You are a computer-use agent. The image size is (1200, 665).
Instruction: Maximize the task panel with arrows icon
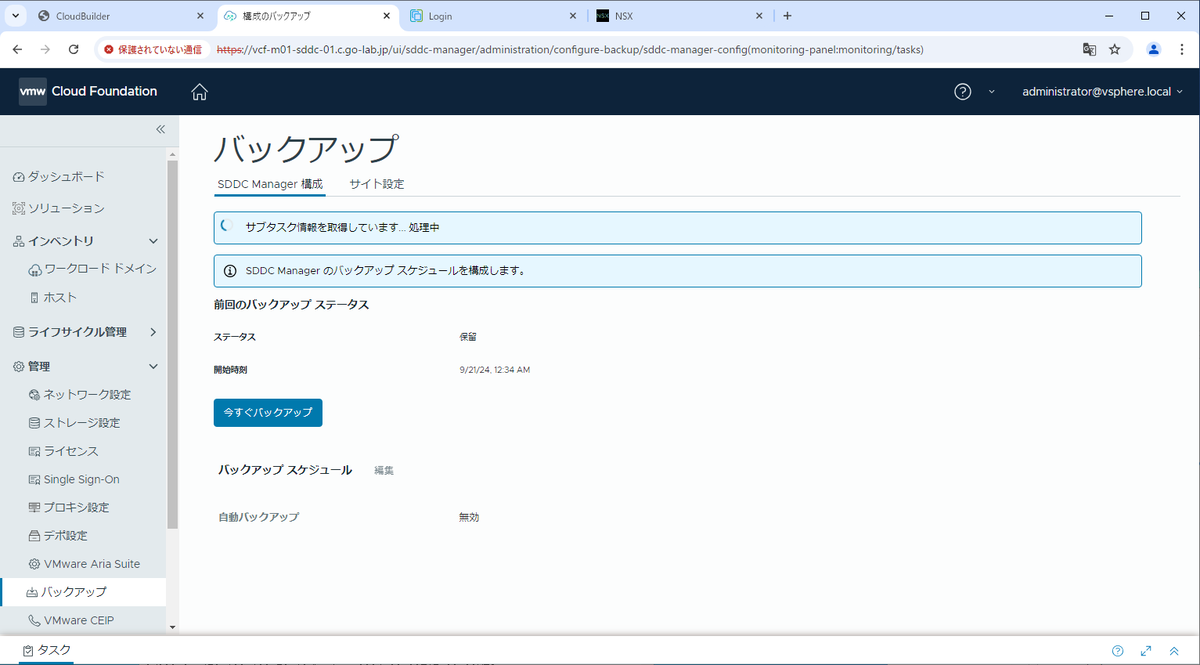click(x=1146, y=650)
